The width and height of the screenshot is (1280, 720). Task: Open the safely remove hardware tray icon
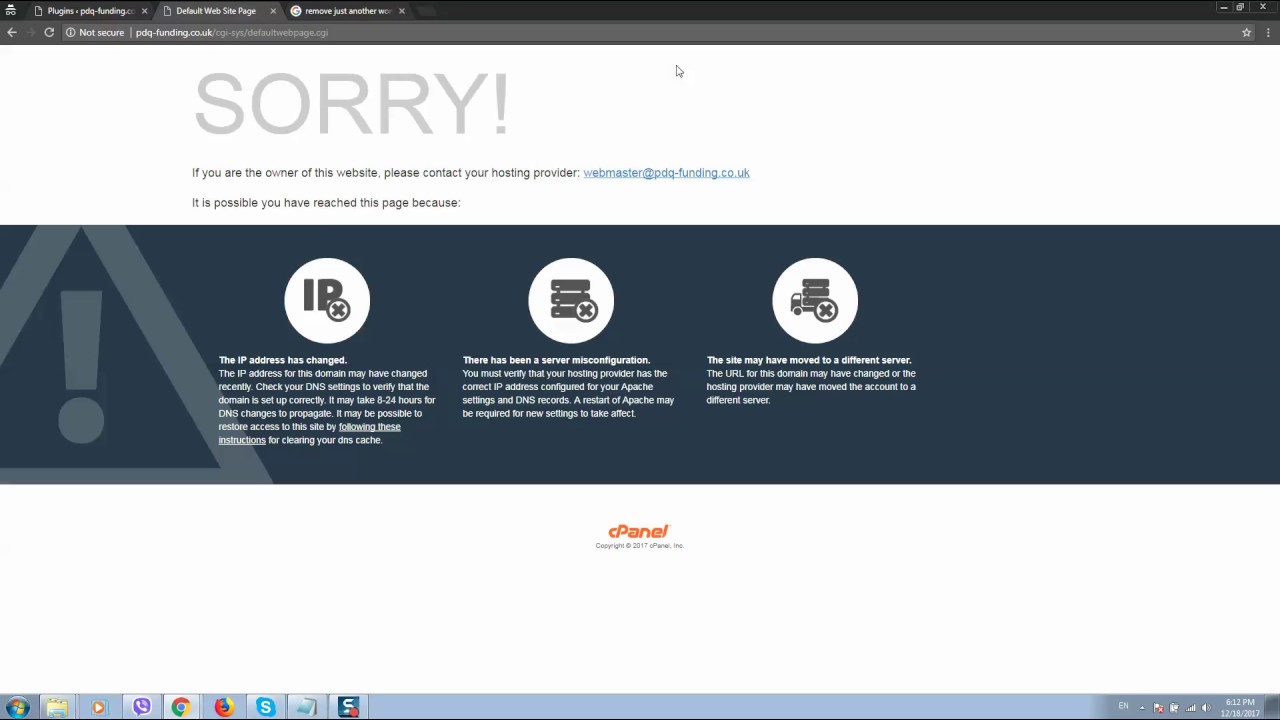point(1174,708)
